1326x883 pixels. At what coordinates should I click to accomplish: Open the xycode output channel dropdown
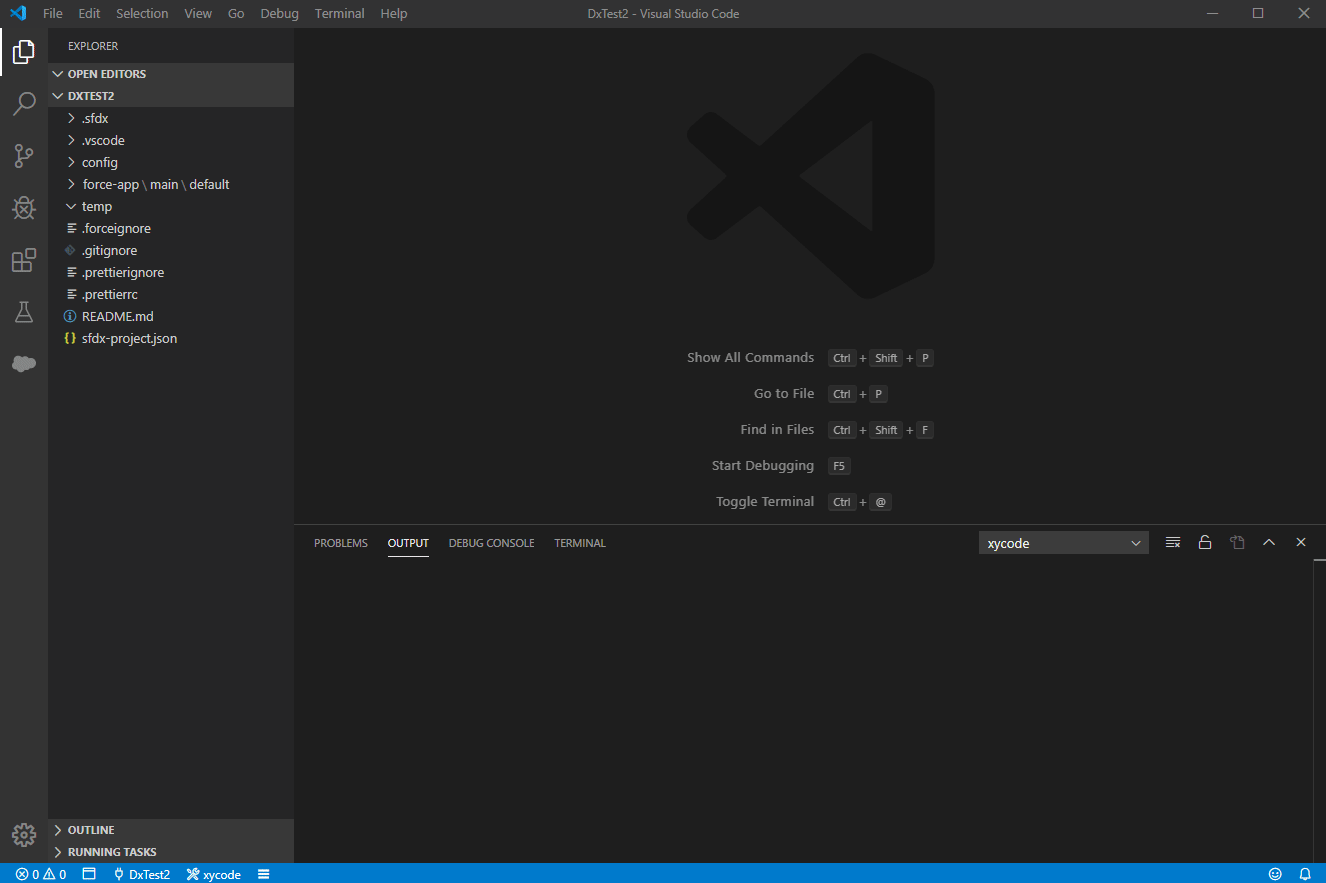(1064, 543)
